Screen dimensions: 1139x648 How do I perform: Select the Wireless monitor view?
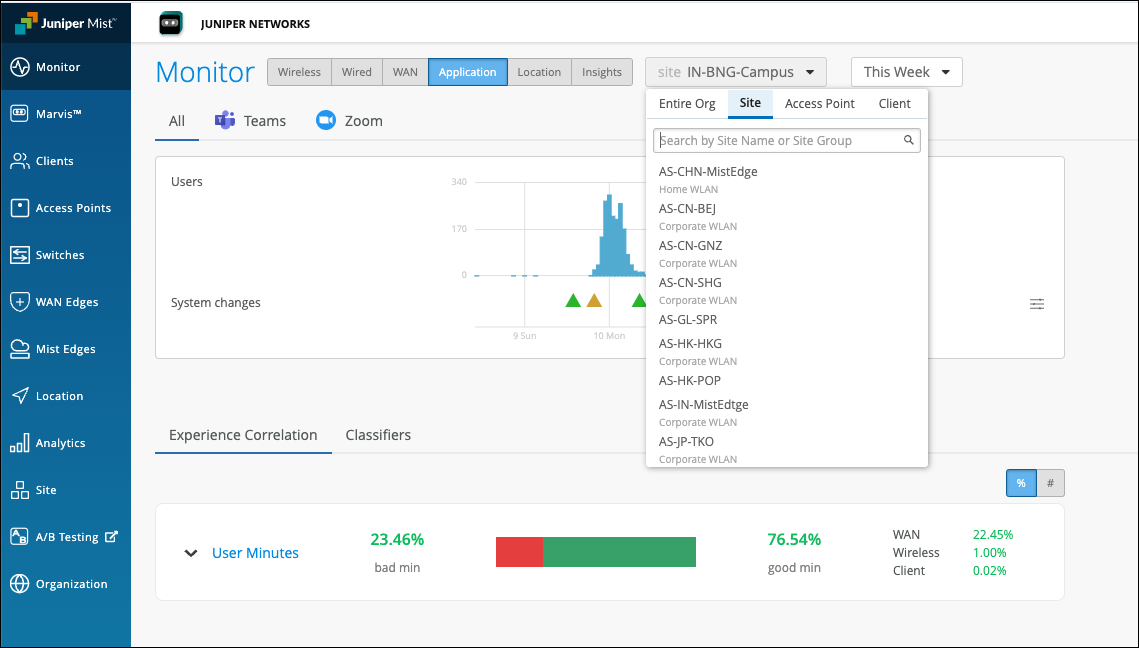(x=299, y=72)
